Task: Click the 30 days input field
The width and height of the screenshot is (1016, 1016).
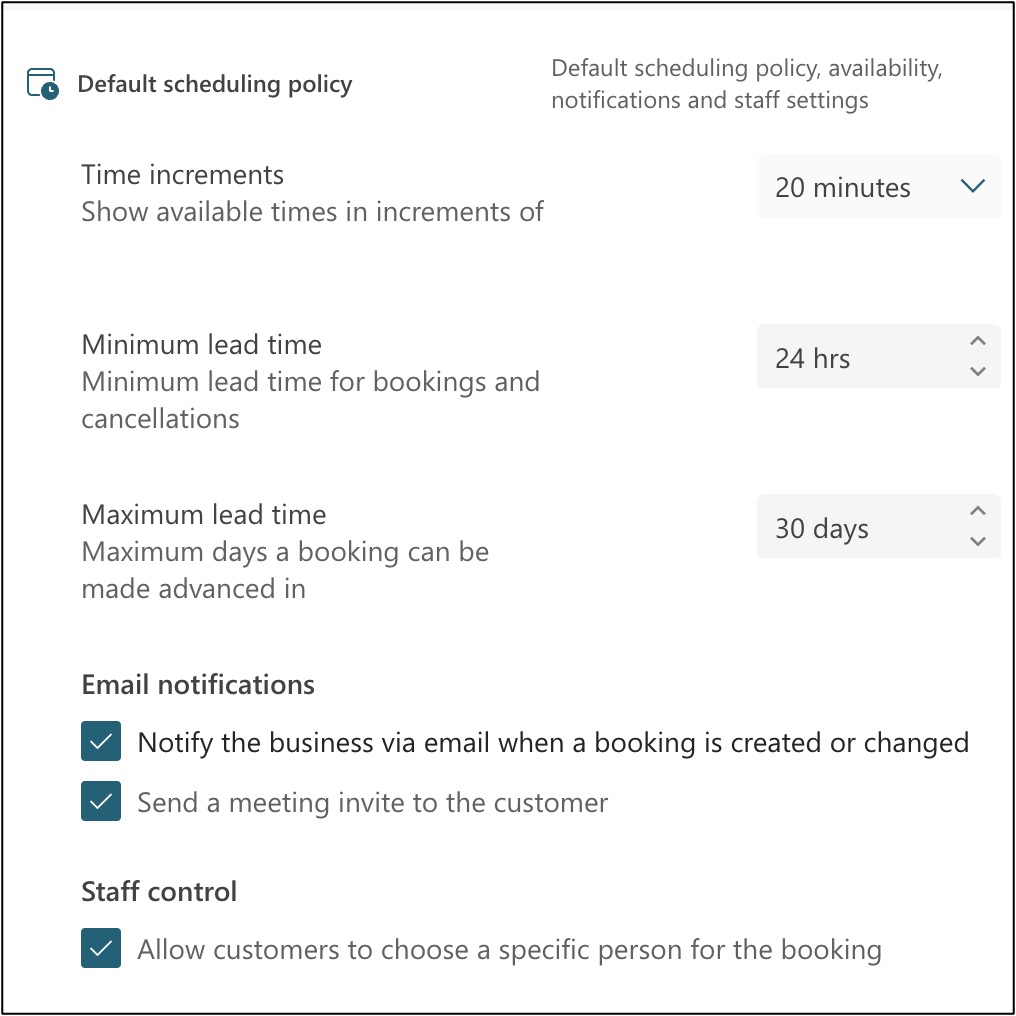Action: (850, 528)
